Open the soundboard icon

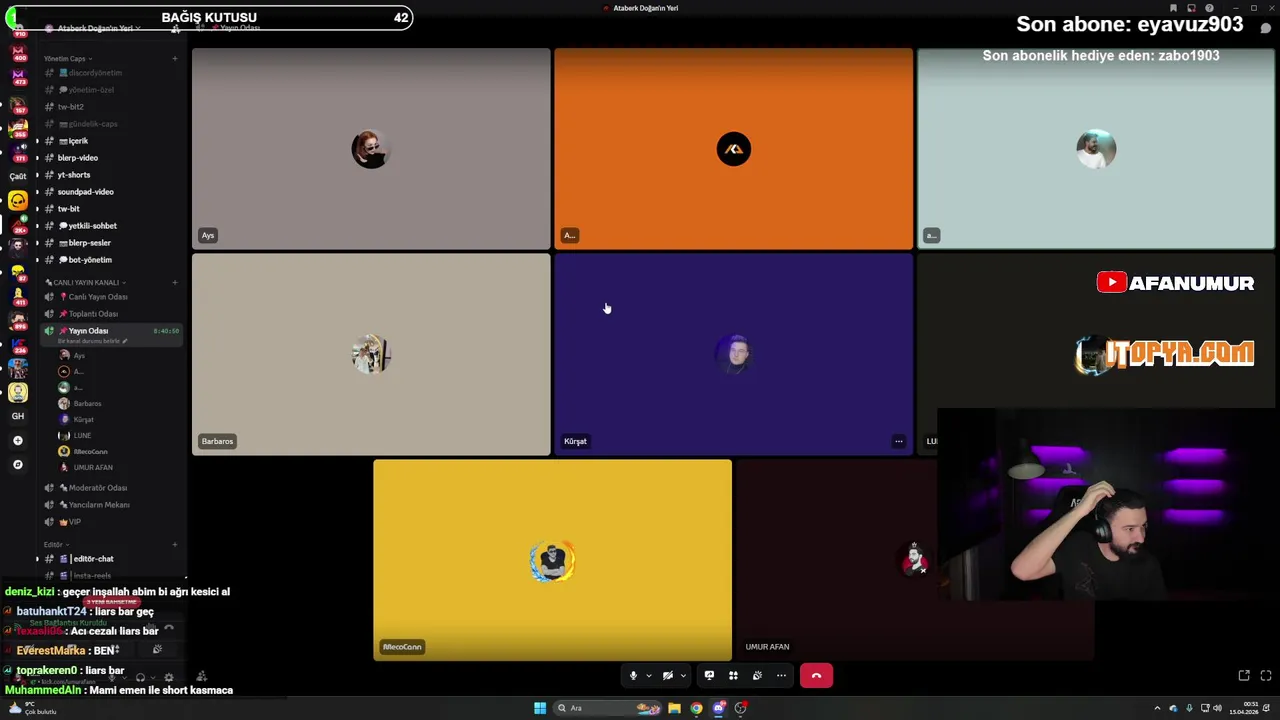(x=757, y=676)
